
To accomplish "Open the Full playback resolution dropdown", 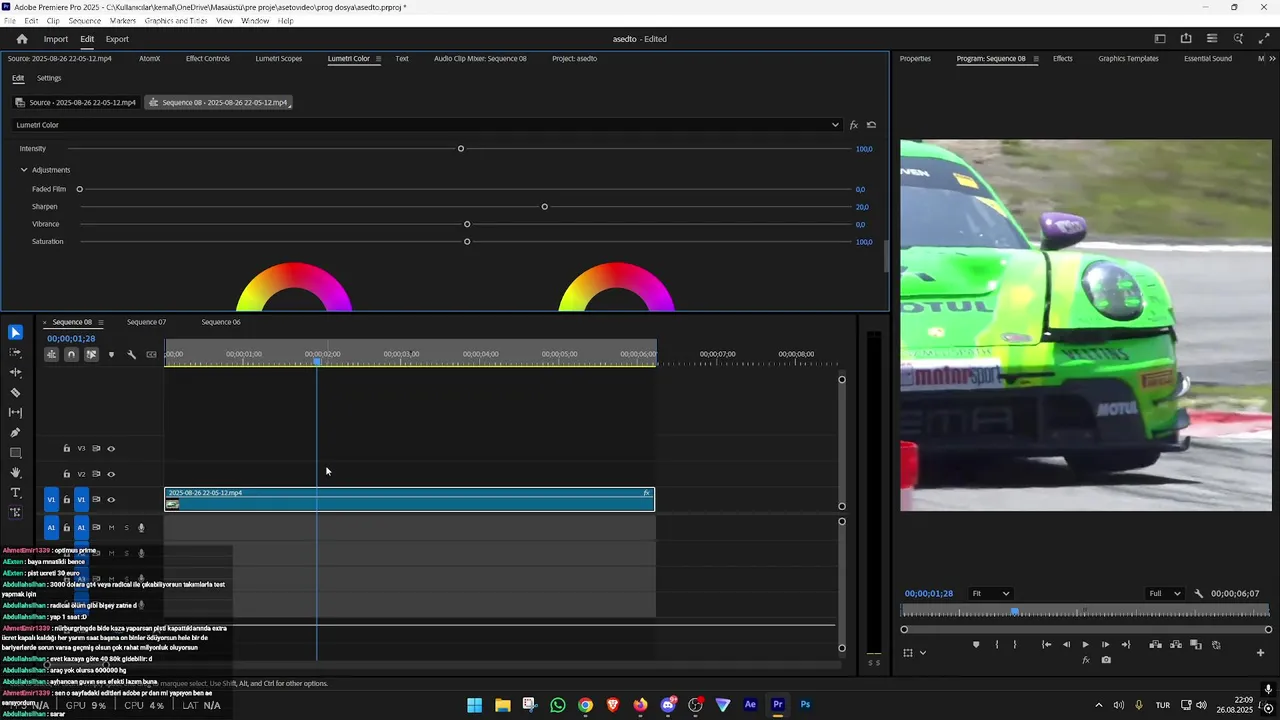I will (x=1164, y=593).
